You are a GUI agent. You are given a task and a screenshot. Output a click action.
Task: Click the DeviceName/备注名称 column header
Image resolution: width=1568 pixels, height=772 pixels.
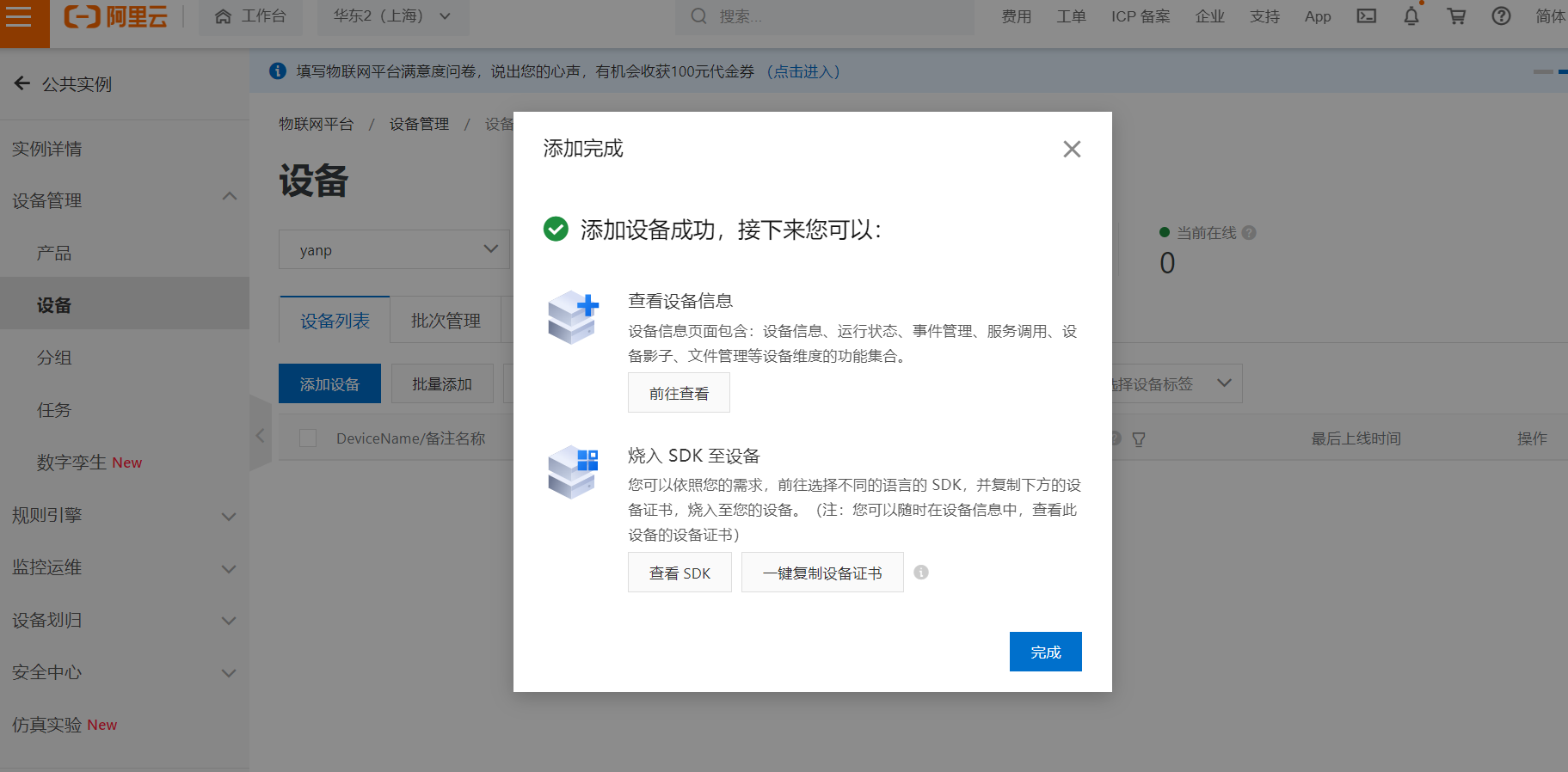[x=410, y=438]
